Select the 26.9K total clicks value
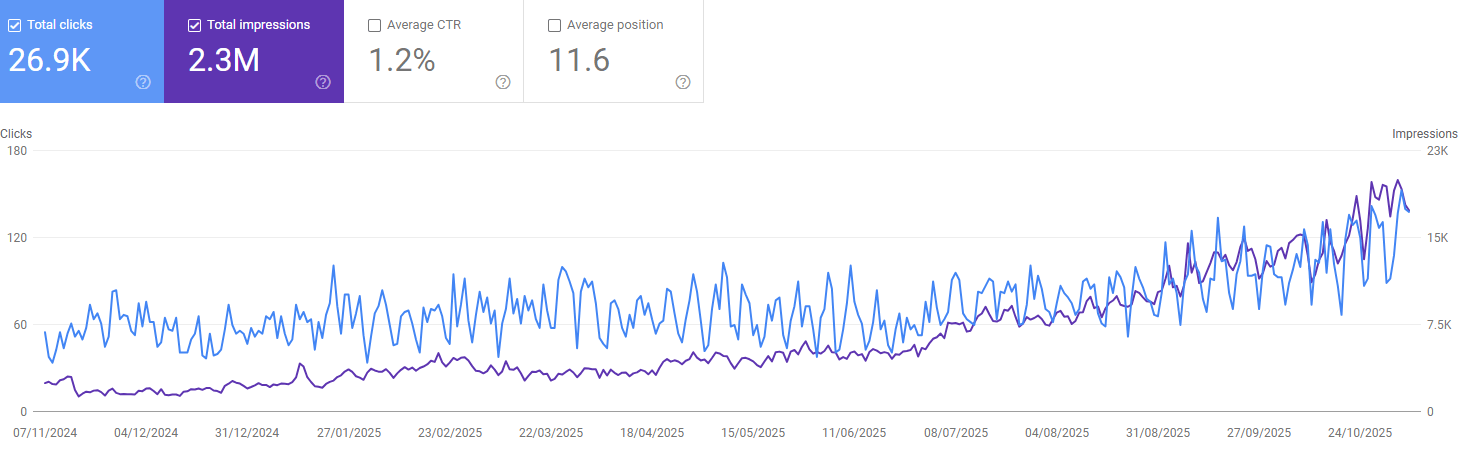 [x=50, y=61]
